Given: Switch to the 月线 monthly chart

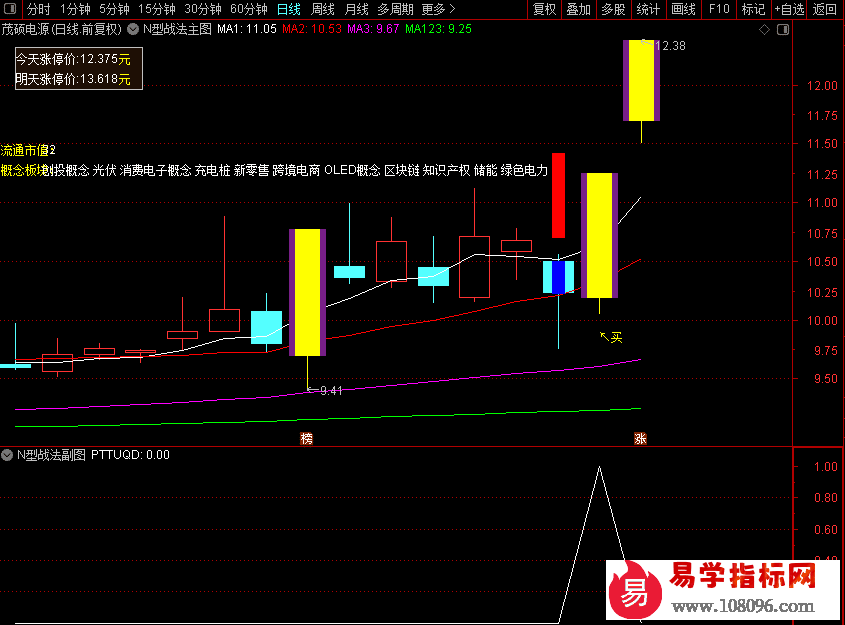Looking at the screenshot, I should (x=357, y=9).
